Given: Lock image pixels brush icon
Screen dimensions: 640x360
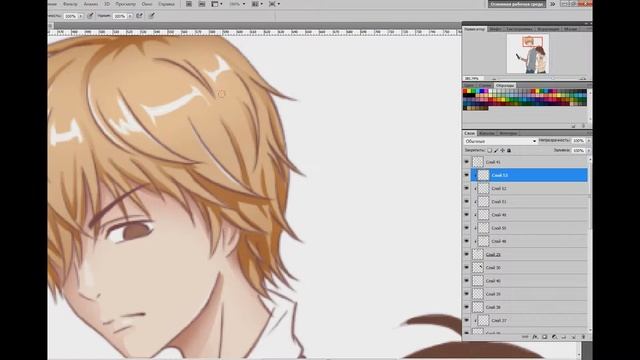Looking at the screenshot, I should (x=496, y=151).
